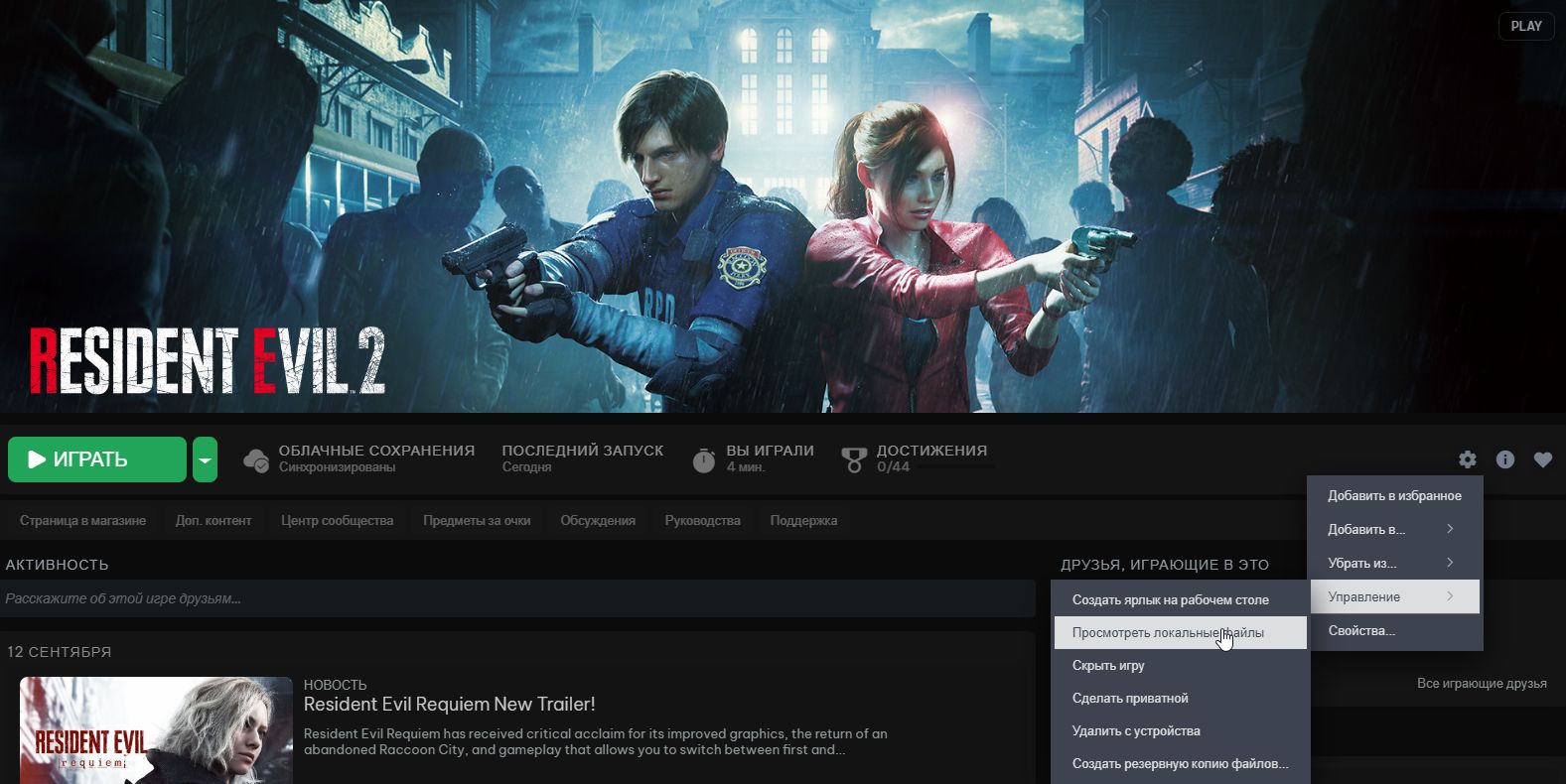1566x784 pixels.
Task: Select Создать ярлык на рабочем столе
Action: (1181, 599)
